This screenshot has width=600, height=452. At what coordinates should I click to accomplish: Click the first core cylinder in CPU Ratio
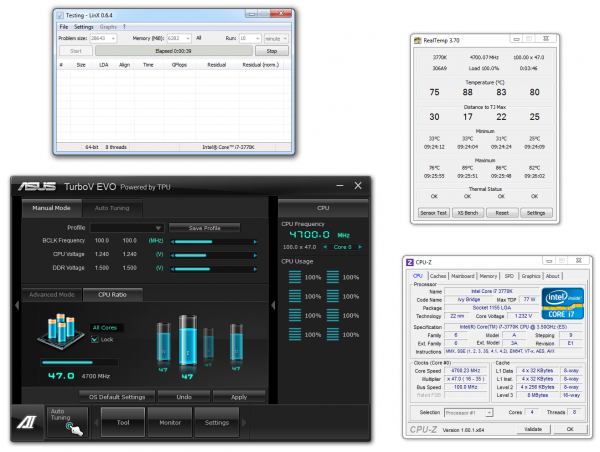[x=163, y=342]
